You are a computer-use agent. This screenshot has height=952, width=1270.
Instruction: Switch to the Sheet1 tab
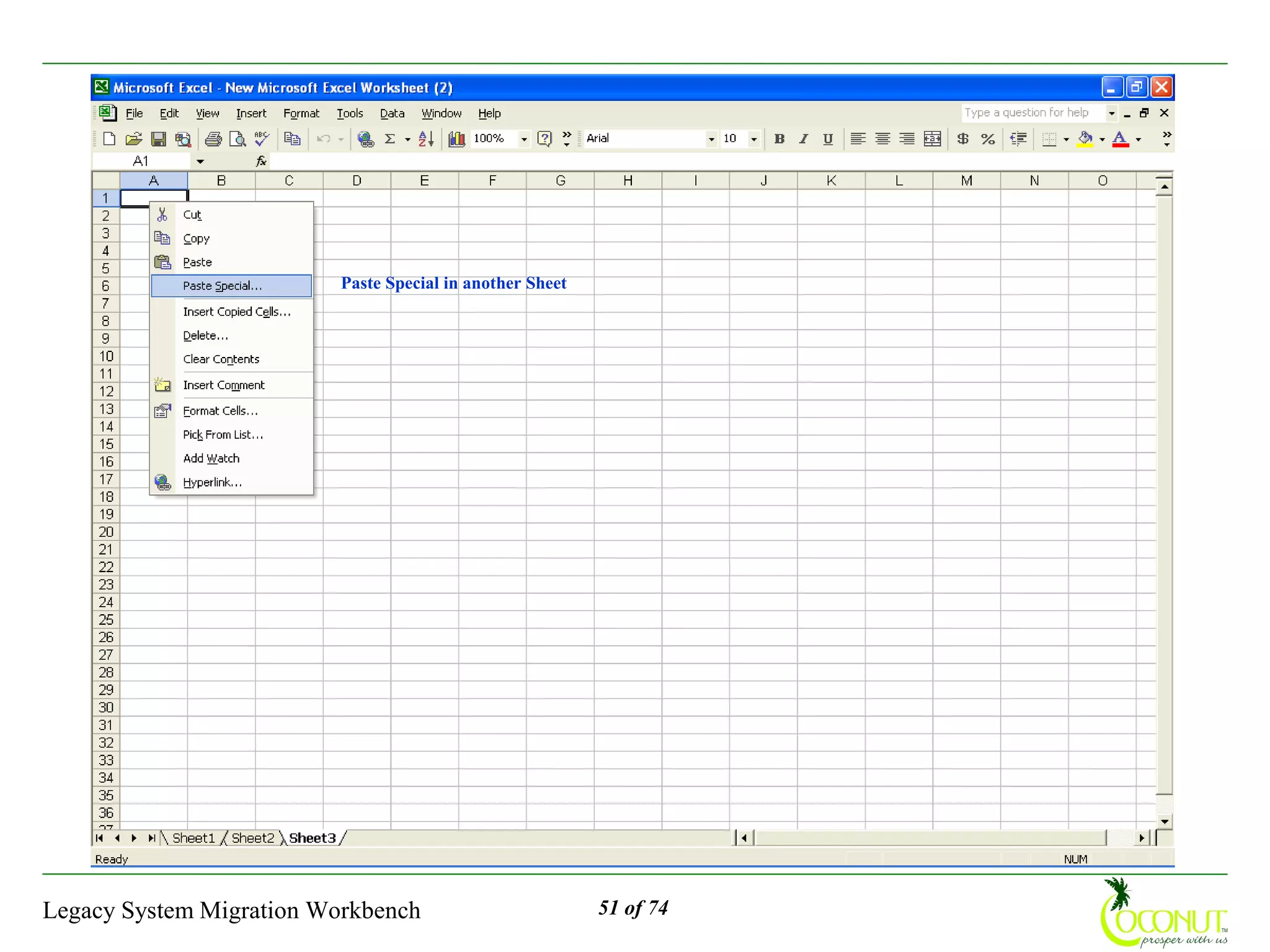click(x=193, y=838)
